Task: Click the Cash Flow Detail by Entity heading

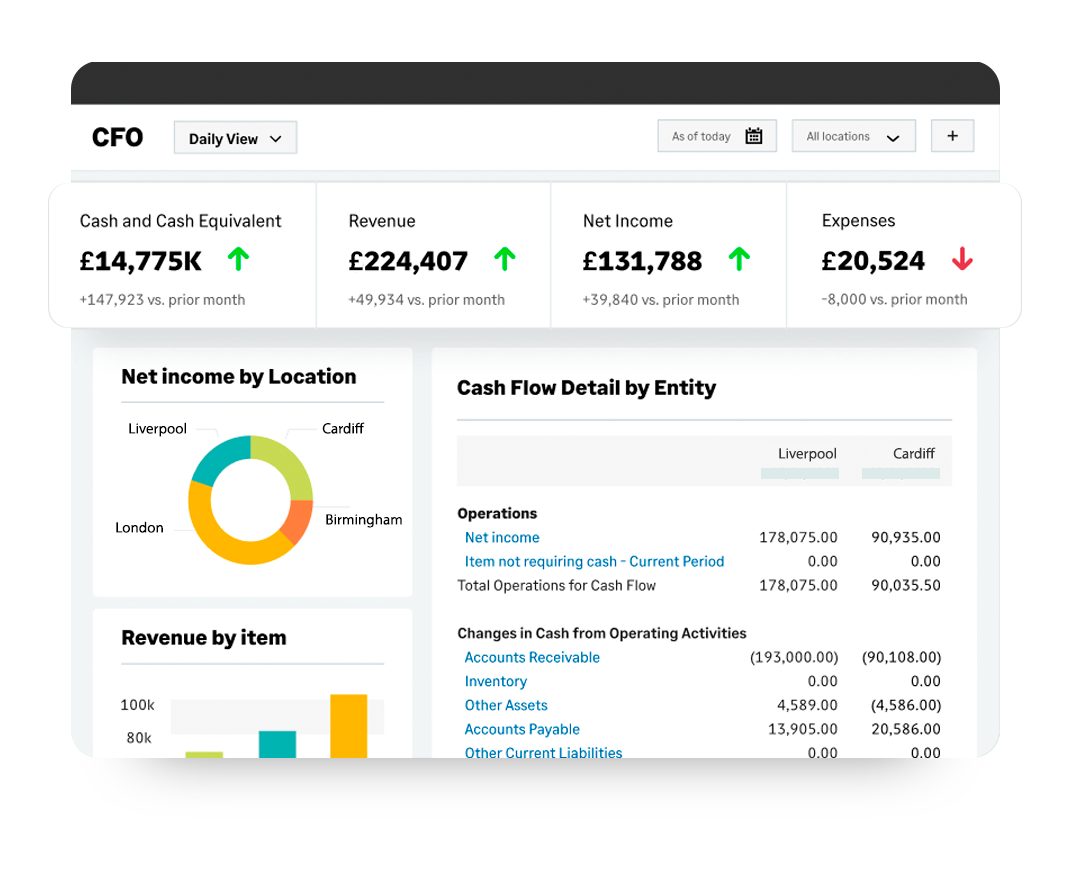Action: 587,388
